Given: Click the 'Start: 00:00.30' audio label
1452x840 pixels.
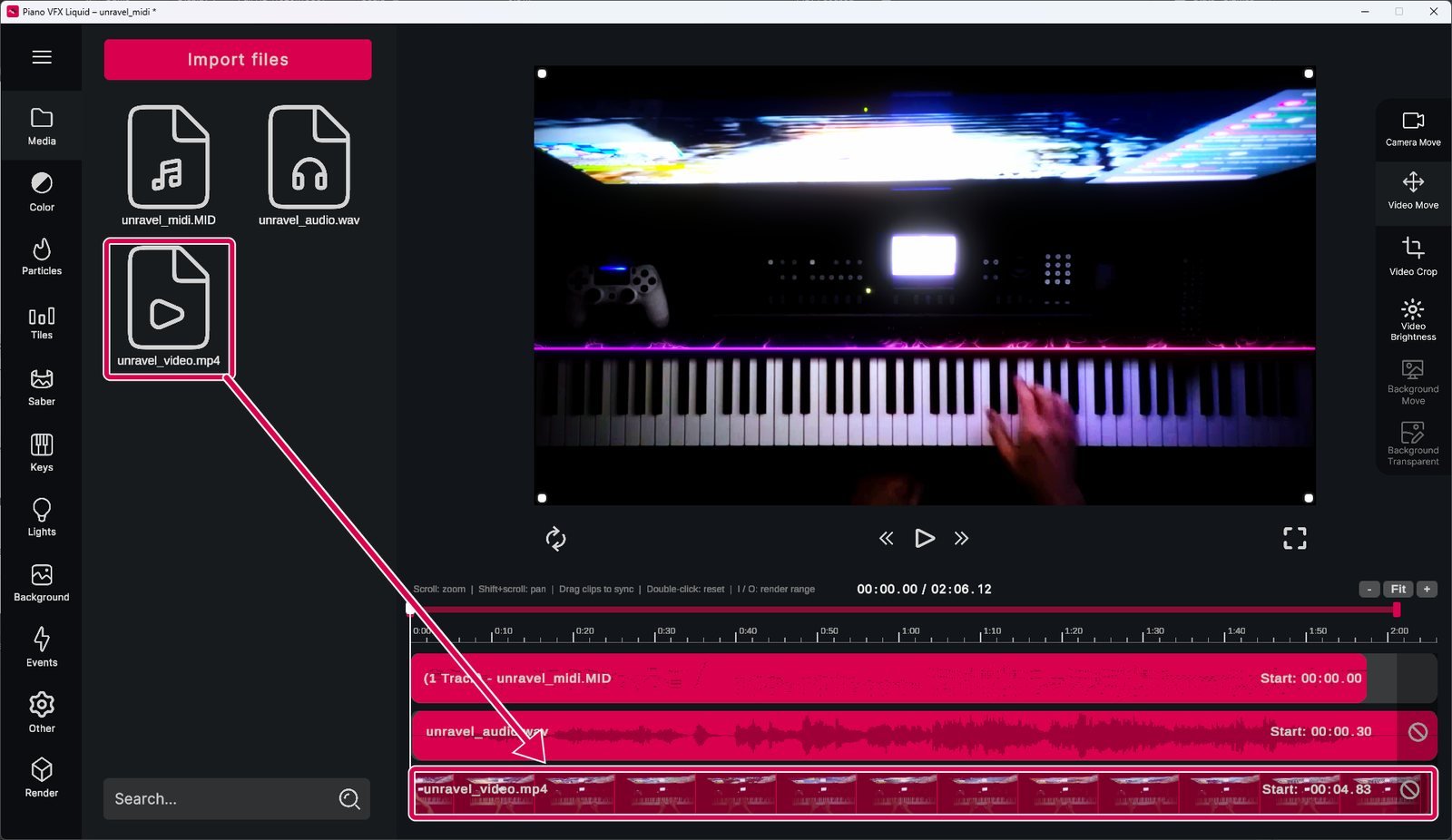Looking at the screenshot, I should pos(1320,731).
